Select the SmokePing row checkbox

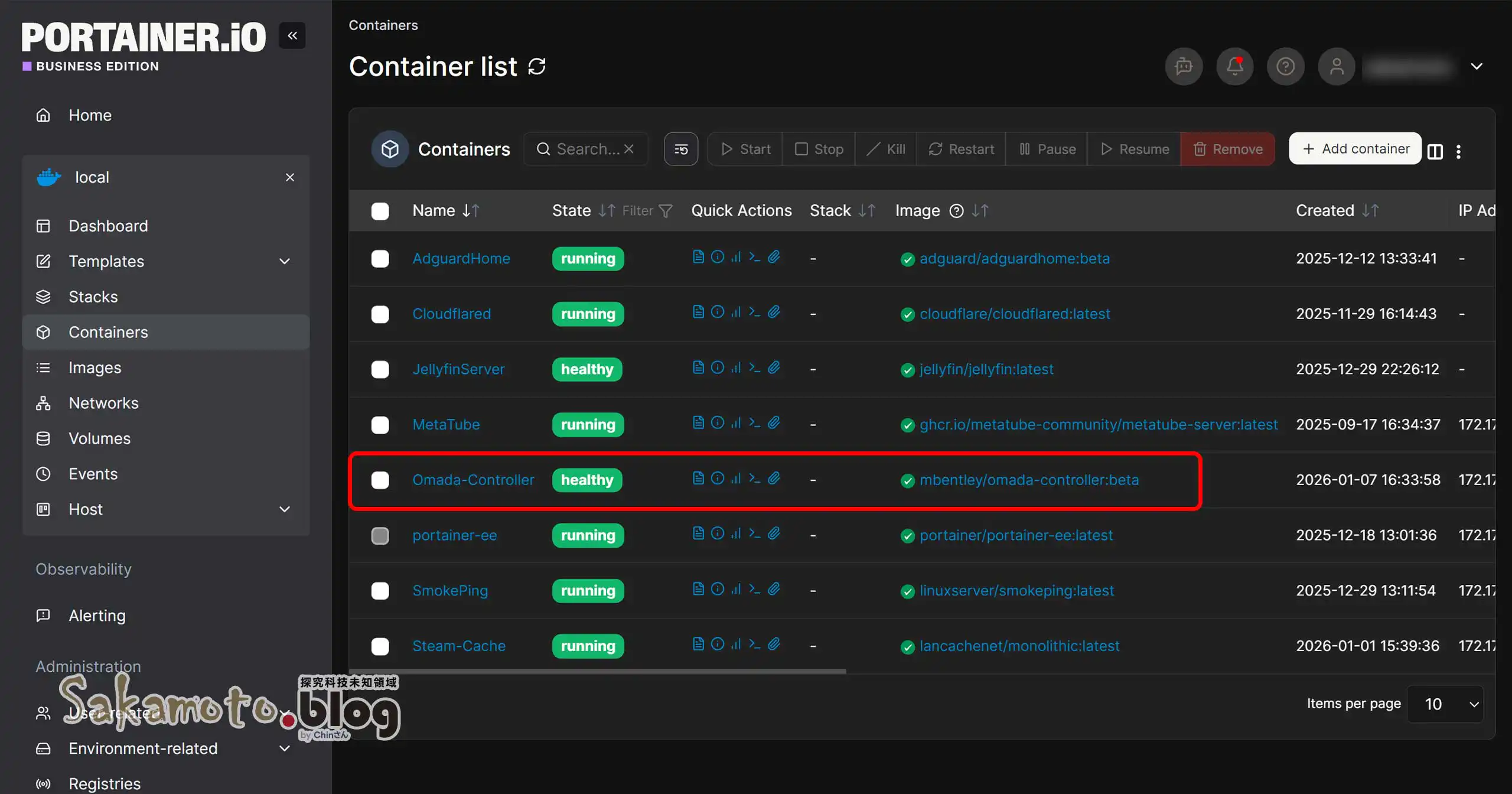(x=380, y=591)
